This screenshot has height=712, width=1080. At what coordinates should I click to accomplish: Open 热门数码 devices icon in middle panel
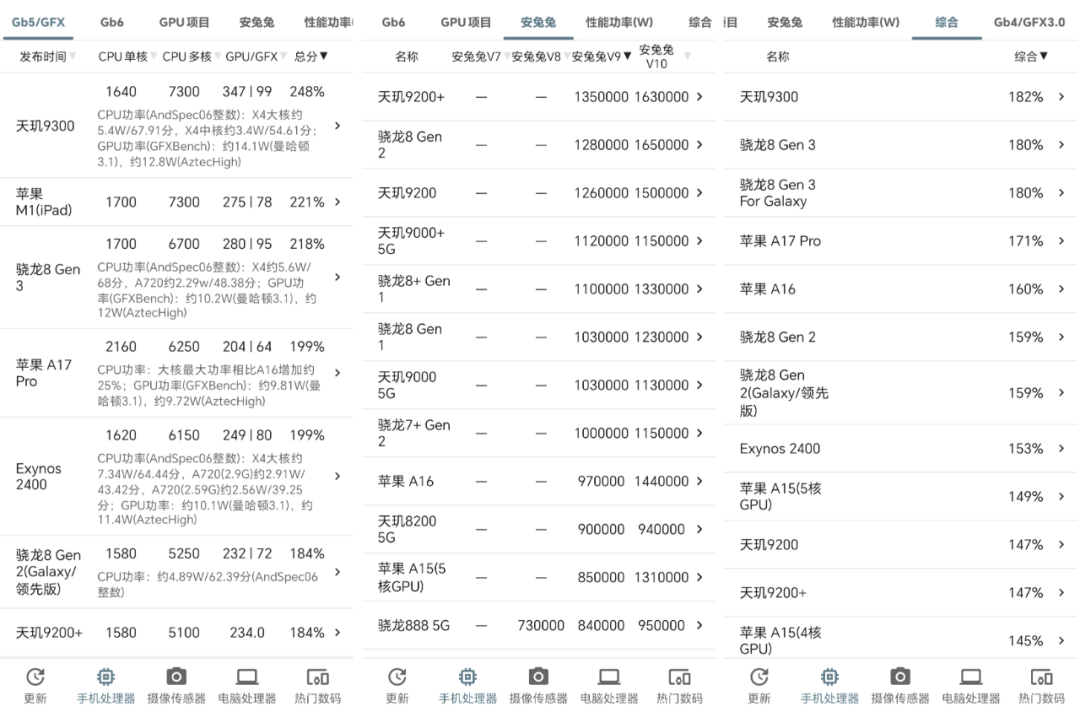coord(679,678)
